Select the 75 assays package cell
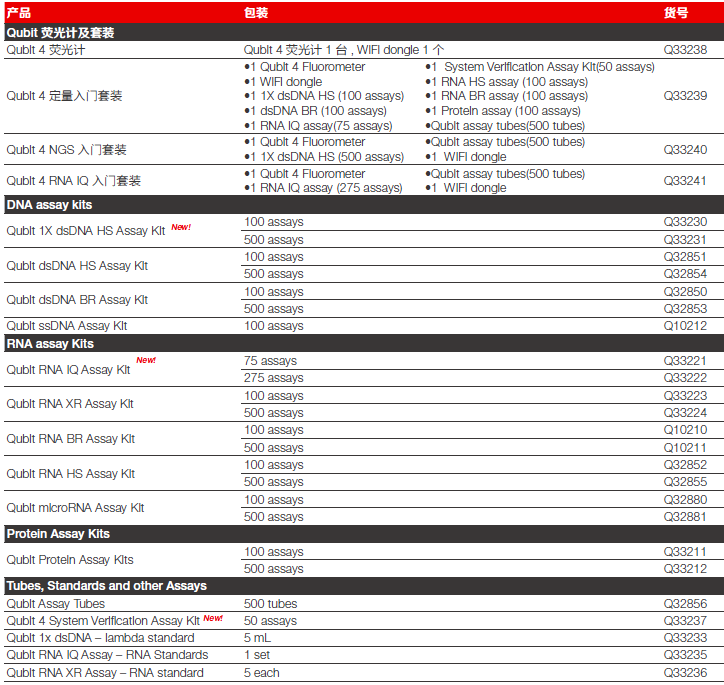This screenshot has height=685, width=724. tap(270, 361)
